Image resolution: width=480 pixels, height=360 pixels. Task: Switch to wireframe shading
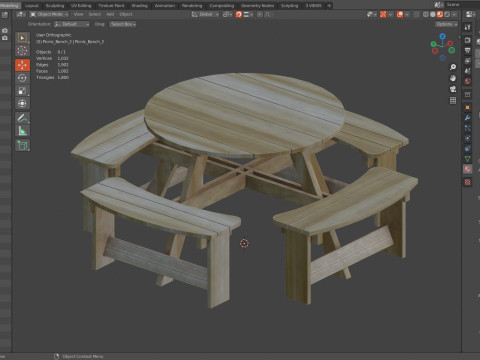click(x=426, y=14)
